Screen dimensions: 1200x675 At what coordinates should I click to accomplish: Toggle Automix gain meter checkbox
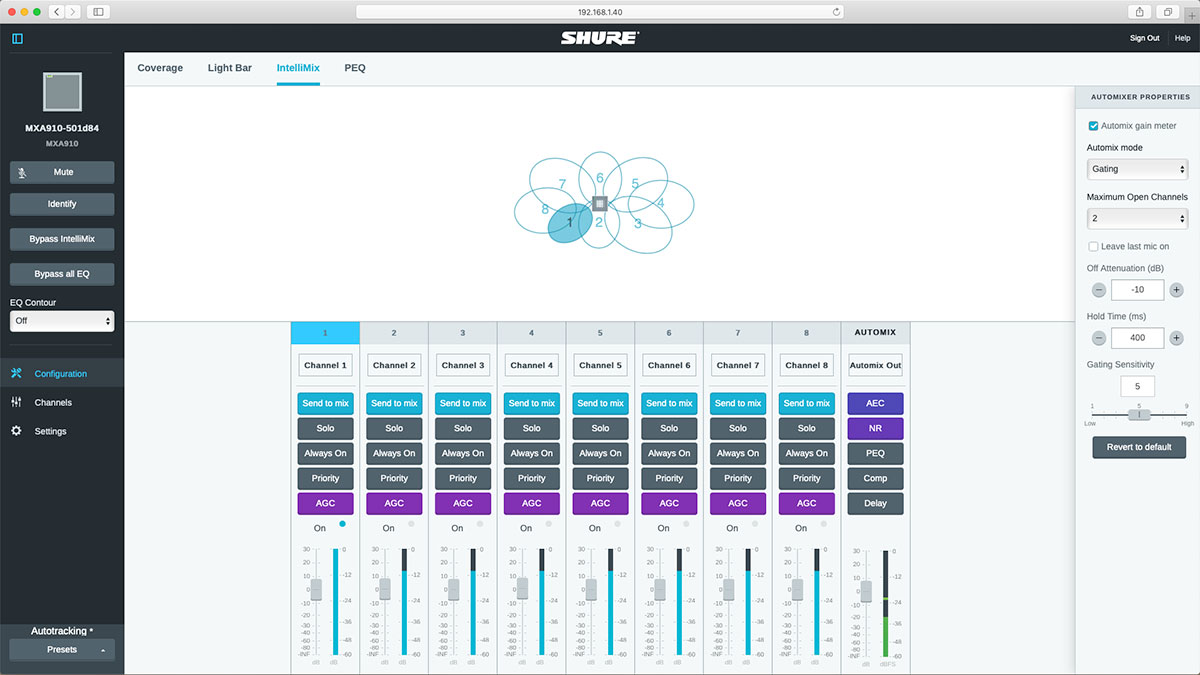click(1093, 126)
